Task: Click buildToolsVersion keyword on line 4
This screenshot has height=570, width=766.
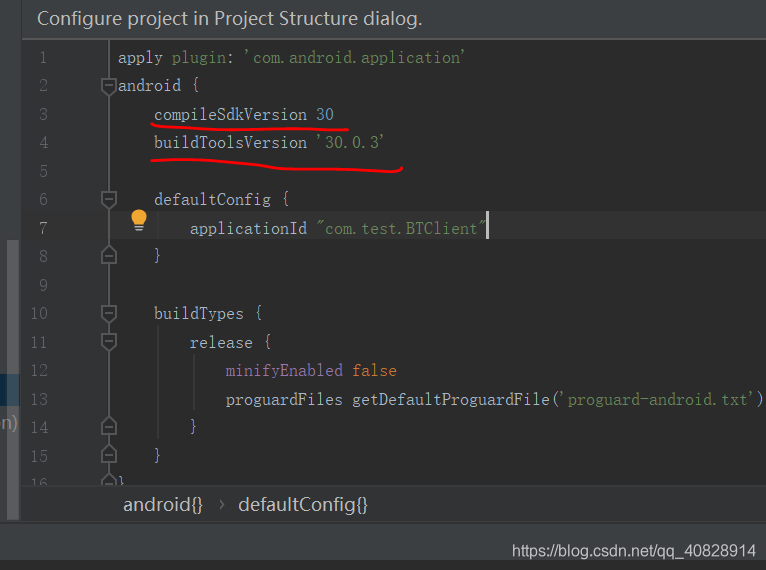Action: tap(231, 143)
